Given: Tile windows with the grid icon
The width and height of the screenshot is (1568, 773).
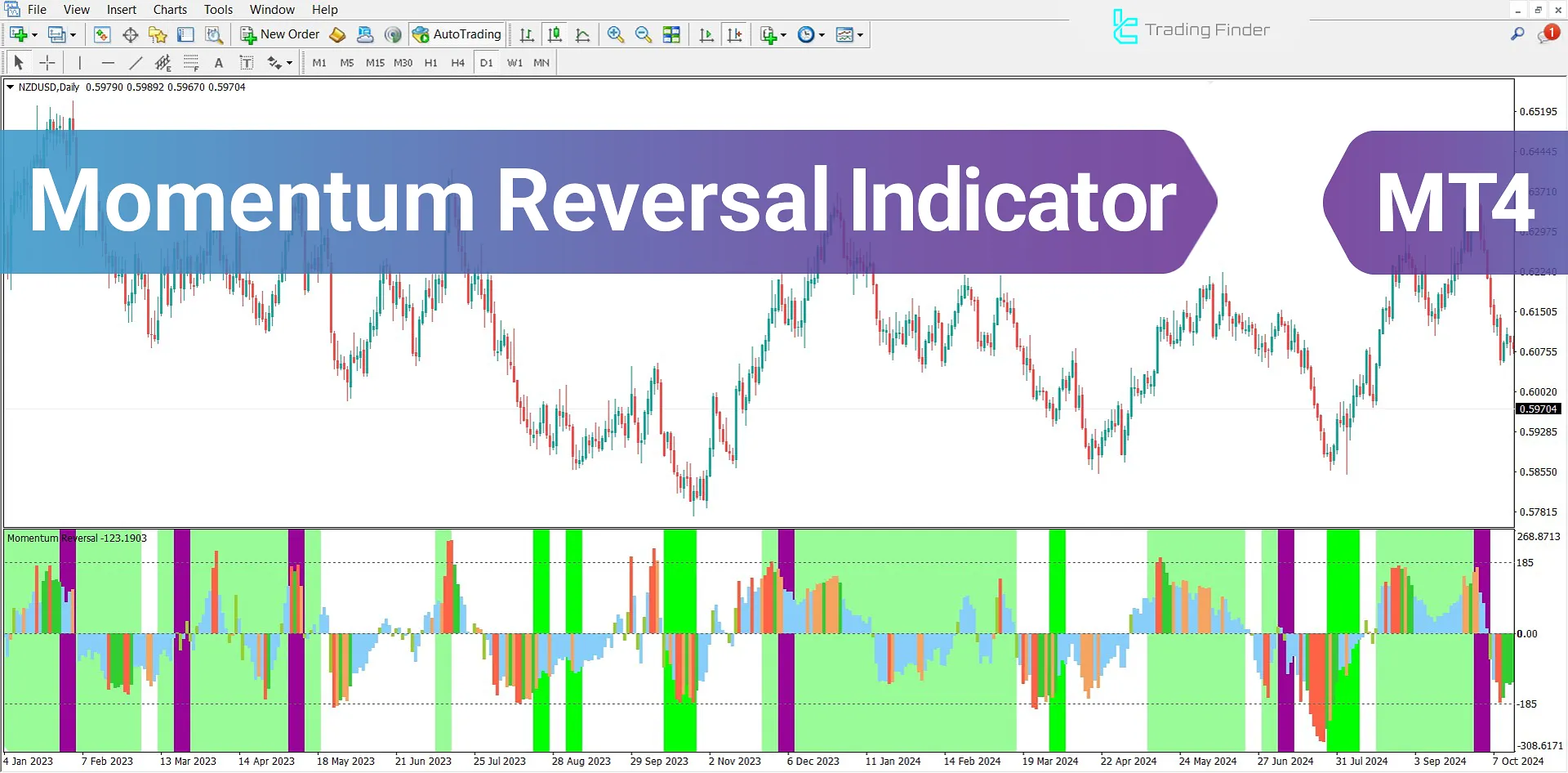Looking at the screenshot, I should click(671, 34).
